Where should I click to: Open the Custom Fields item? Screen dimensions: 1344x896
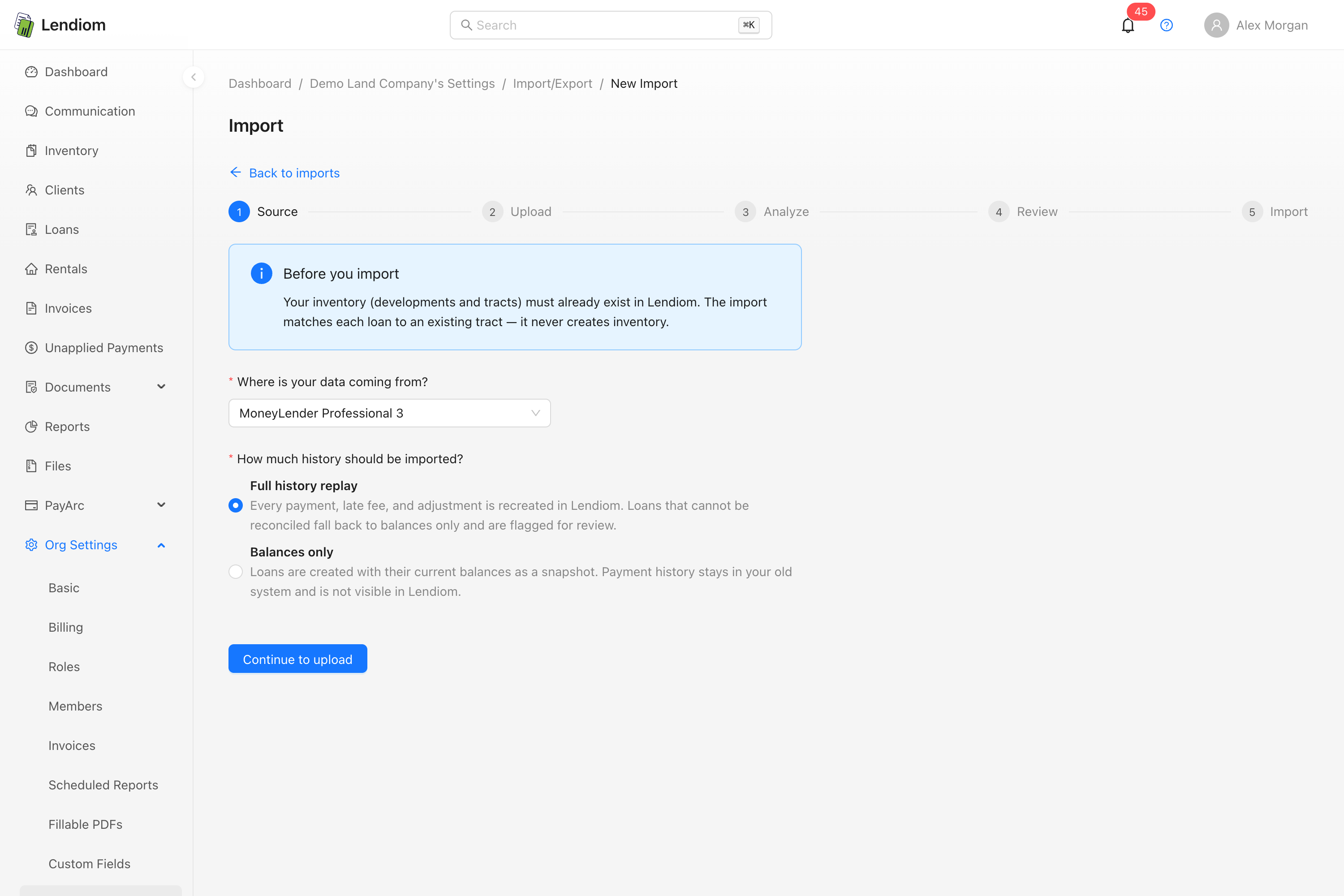90,864
